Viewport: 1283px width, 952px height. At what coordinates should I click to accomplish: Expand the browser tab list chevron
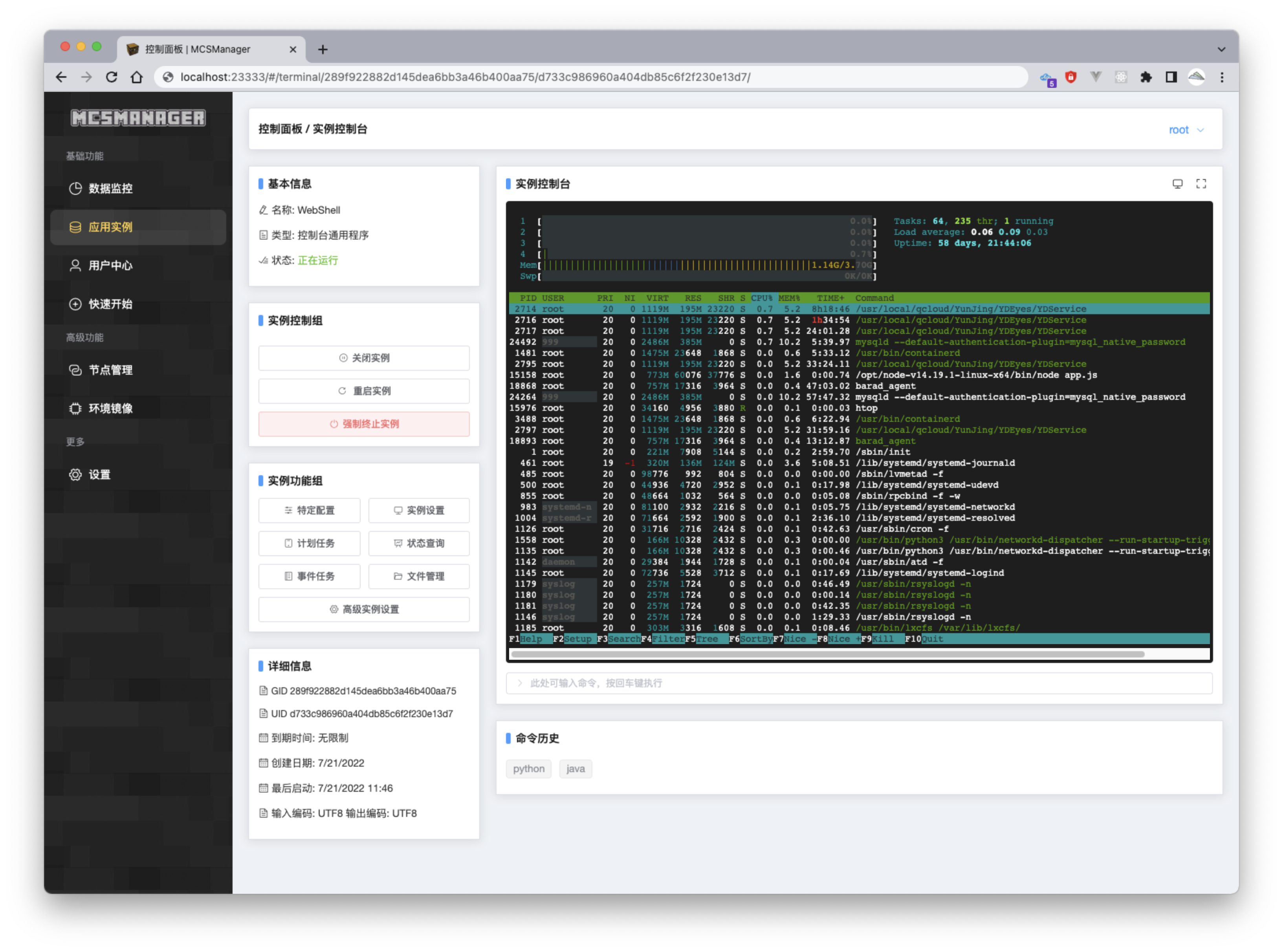coord(1221,49)
